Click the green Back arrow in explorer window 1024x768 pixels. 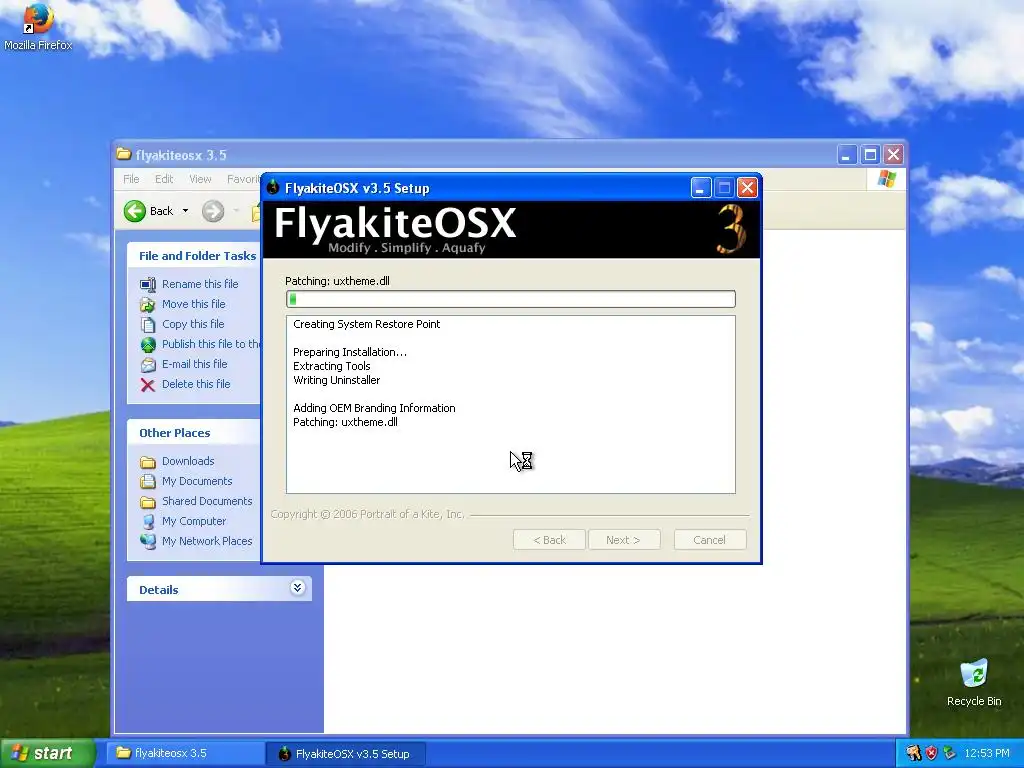(135, 211)
